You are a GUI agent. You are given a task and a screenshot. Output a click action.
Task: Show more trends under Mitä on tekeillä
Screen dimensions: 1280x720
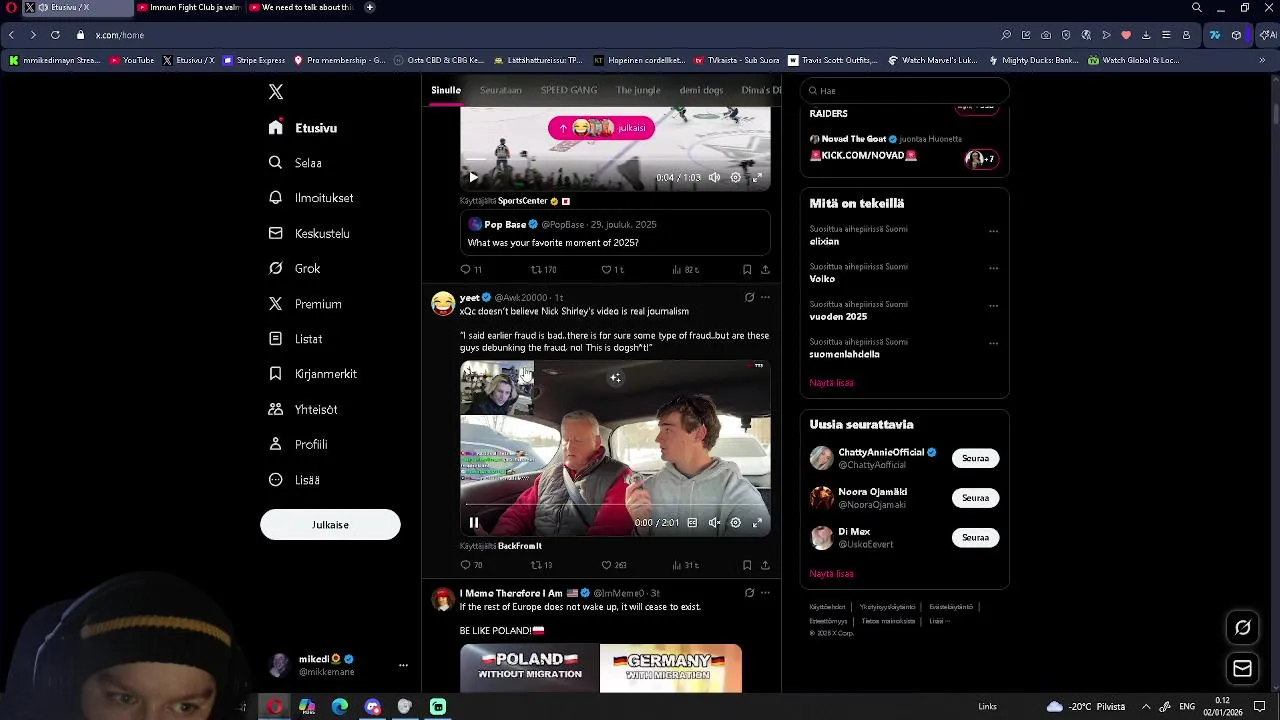831,383
